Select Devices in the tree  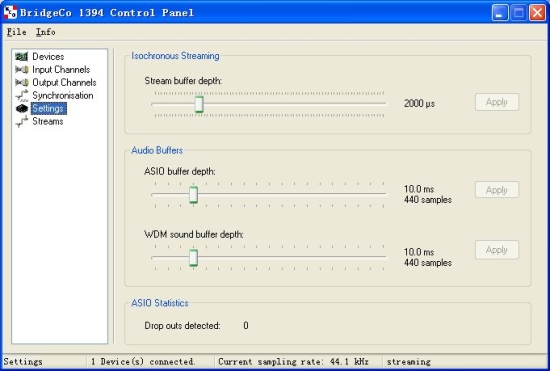[x=48, y=56]
